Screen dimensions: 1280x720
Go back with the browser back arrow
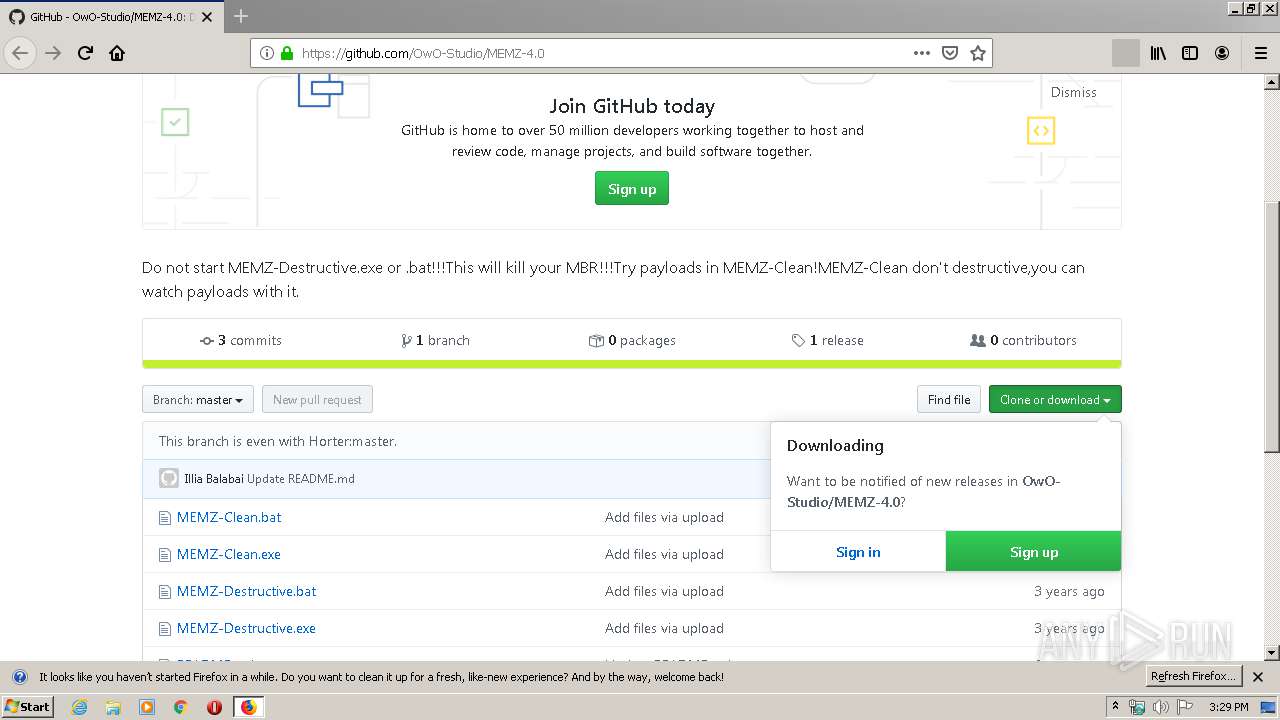coord(20,53)
